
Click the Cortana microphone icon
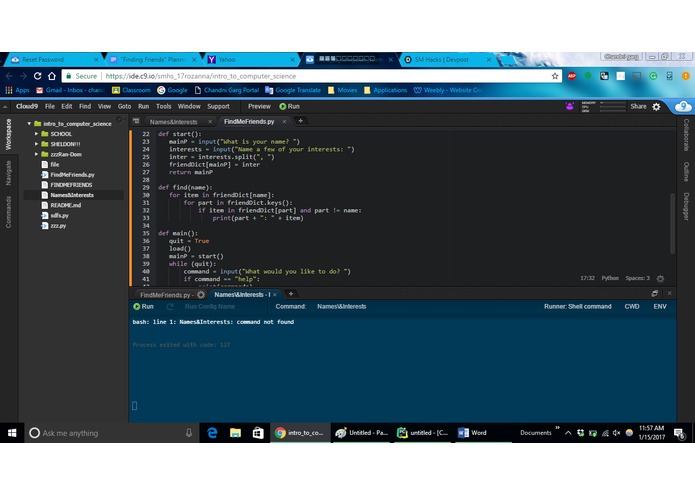(189, 433)
